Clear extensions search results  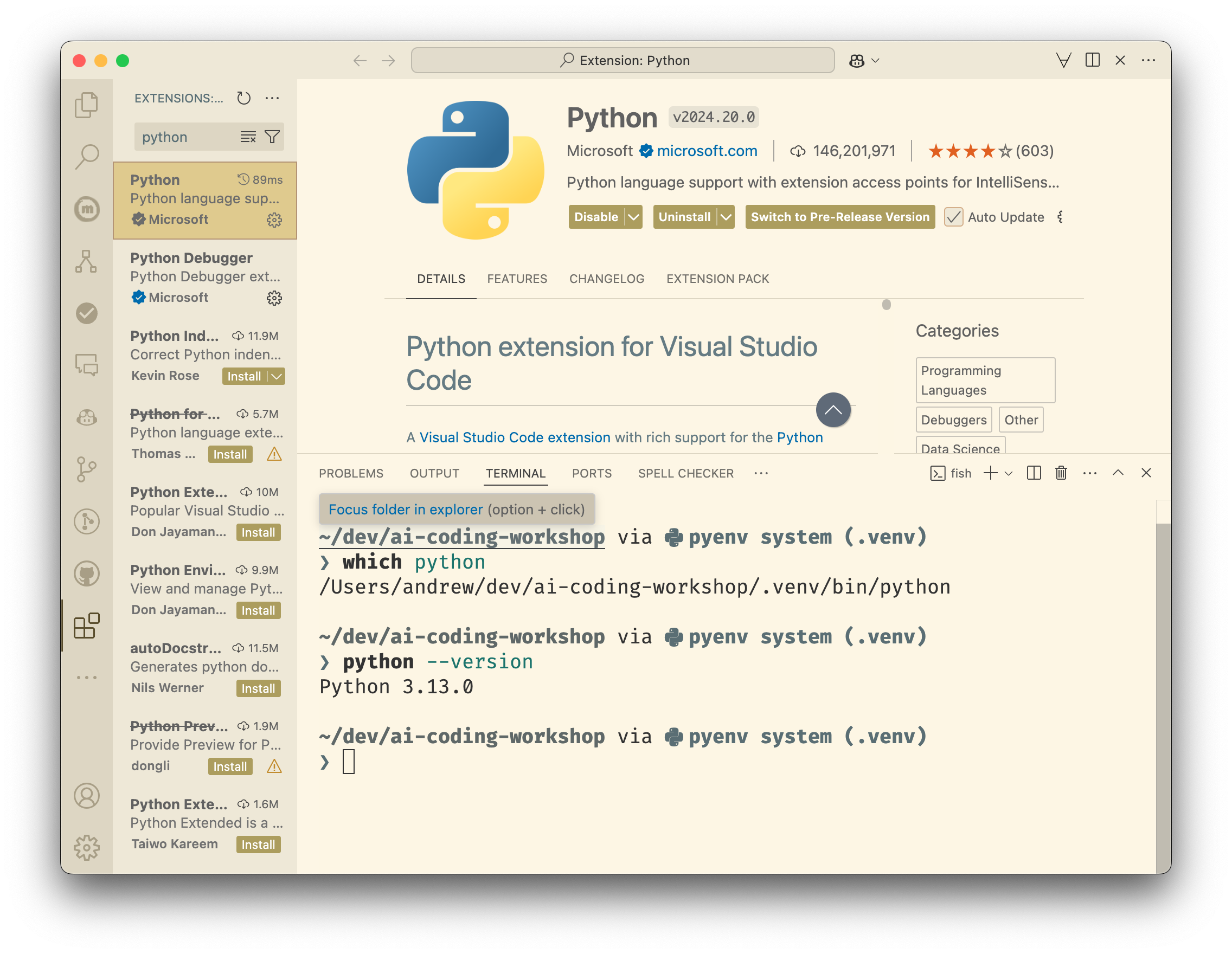[248, 137]
